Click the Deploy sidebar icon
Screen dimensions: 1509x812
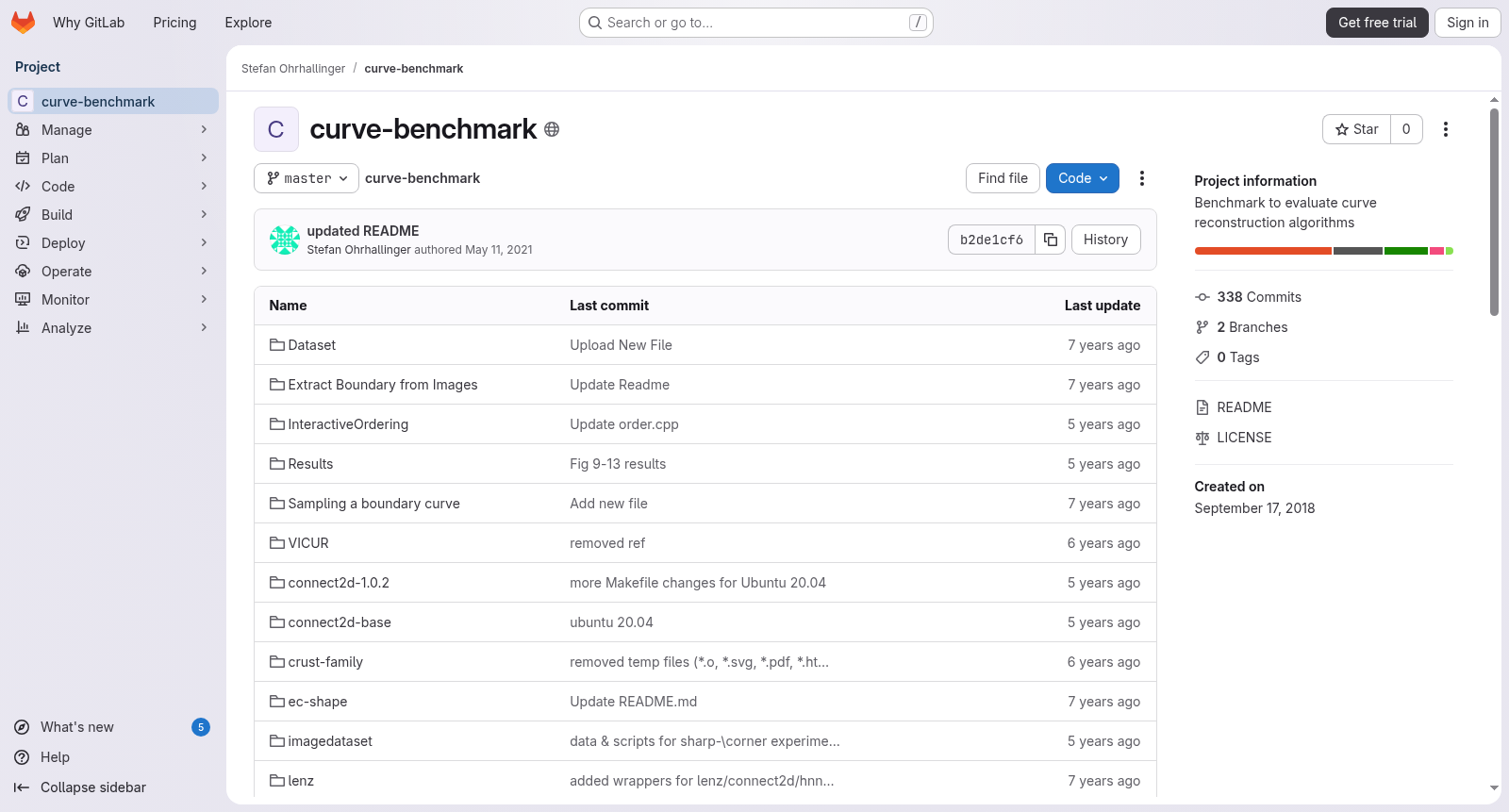pyautogui.click(x=23, y=243)
